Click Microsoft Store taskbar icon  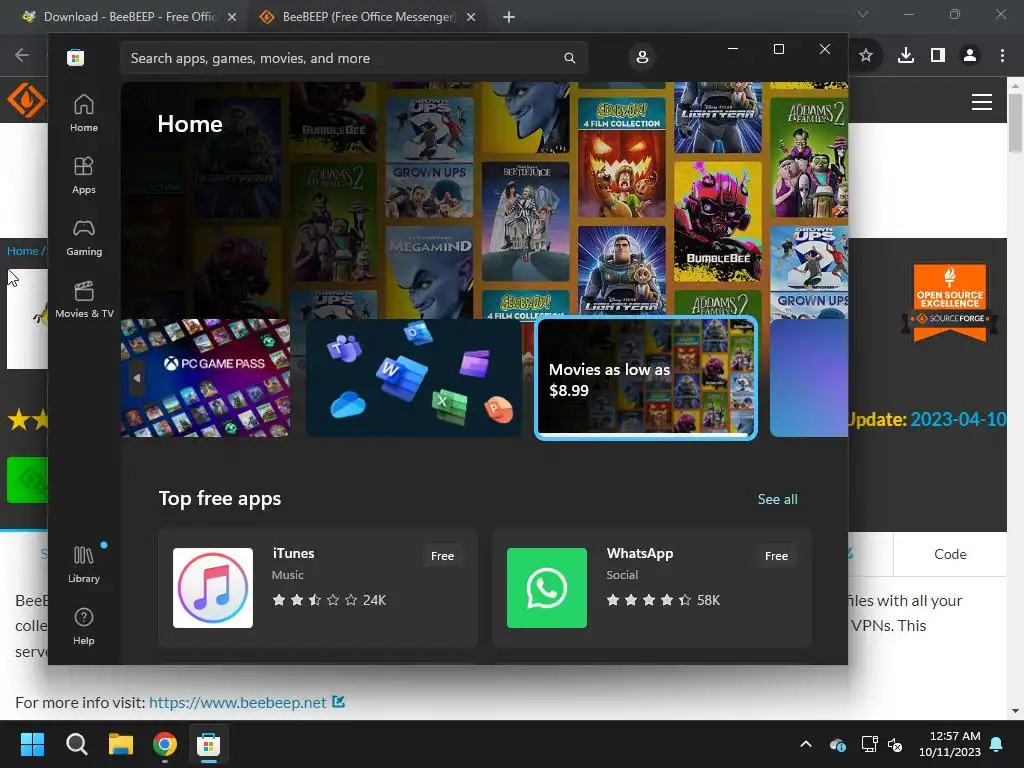tap(209, 744)
